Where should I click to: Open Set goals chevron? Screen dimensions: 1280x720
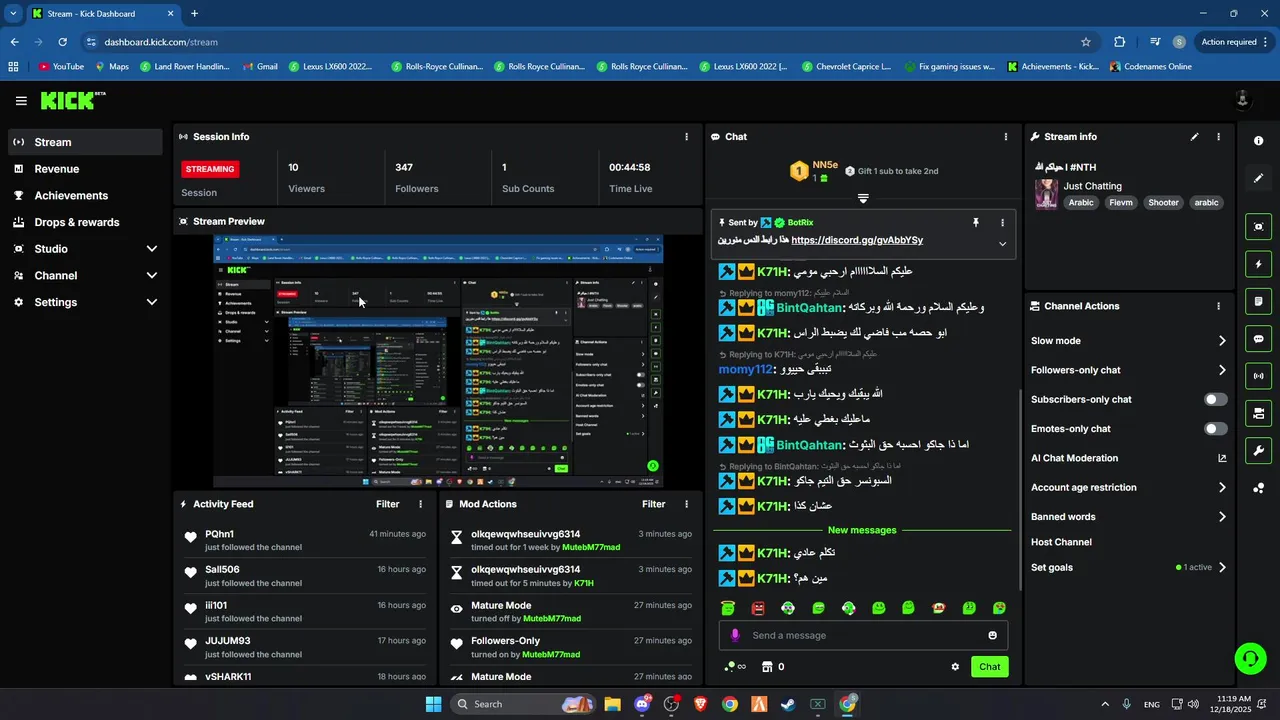pos(1222,568)
